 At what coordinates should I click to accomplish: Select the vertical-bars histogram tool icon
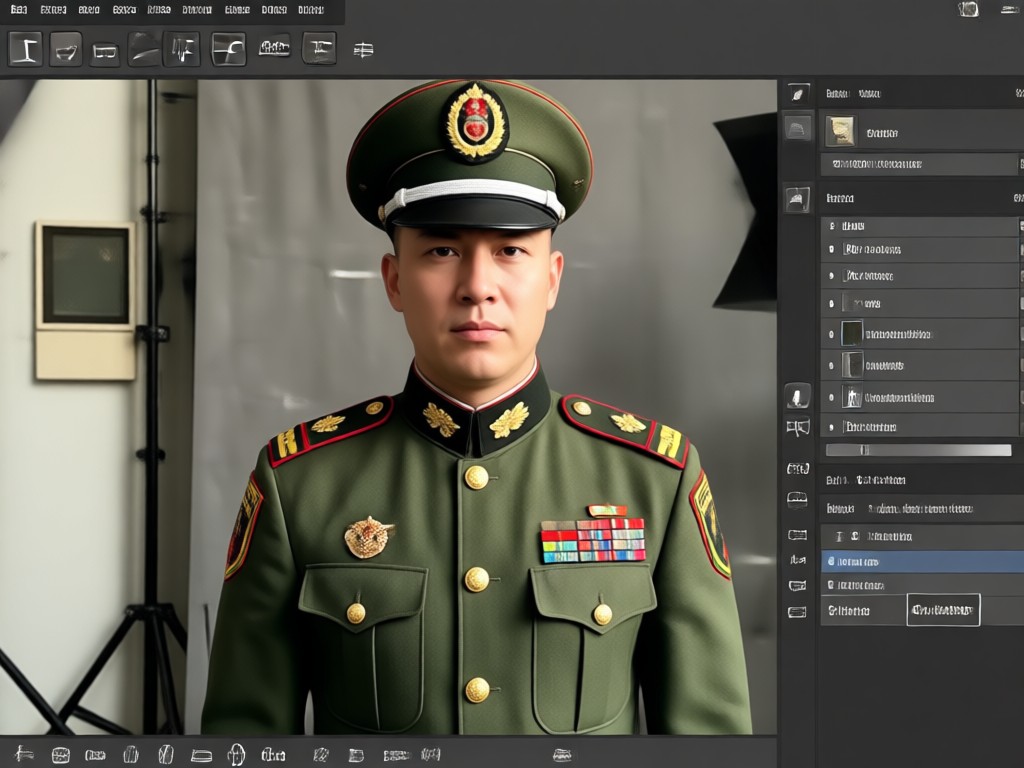point(182,49)
